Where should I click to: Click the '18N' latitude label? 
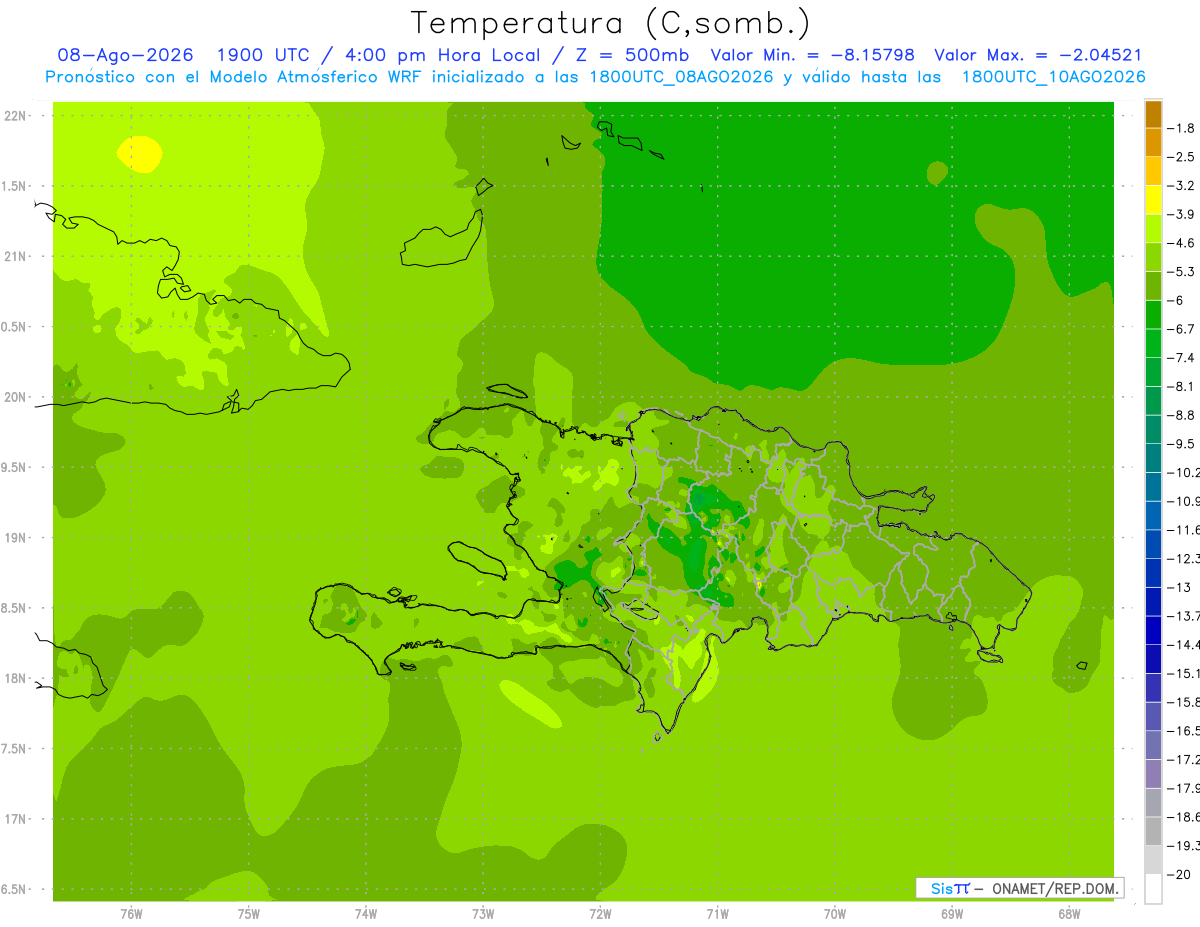point(15,678)
